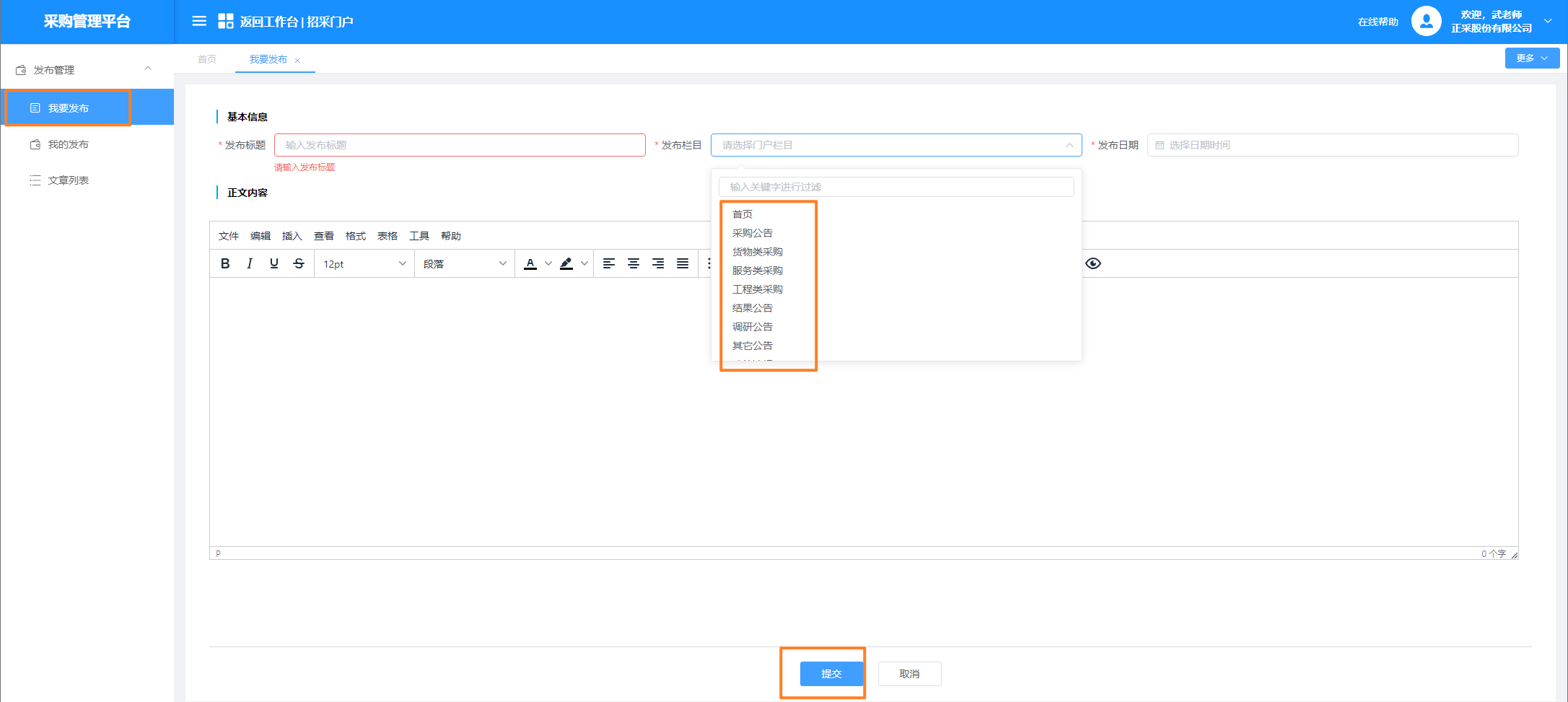1568x702 pixels.
Task: Toggle bold formatting in the editor
Action: tap(225, 263)
